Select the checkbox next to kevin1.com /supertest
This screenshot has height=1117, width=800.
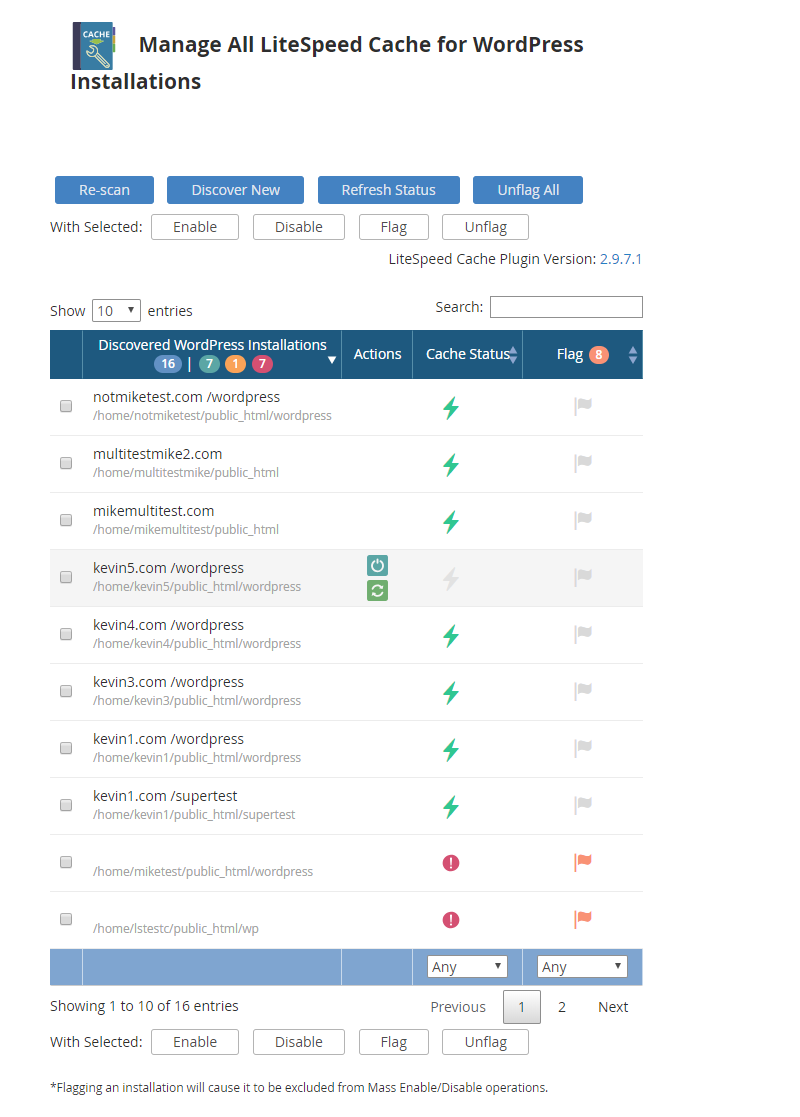click(x=65, y=804)
